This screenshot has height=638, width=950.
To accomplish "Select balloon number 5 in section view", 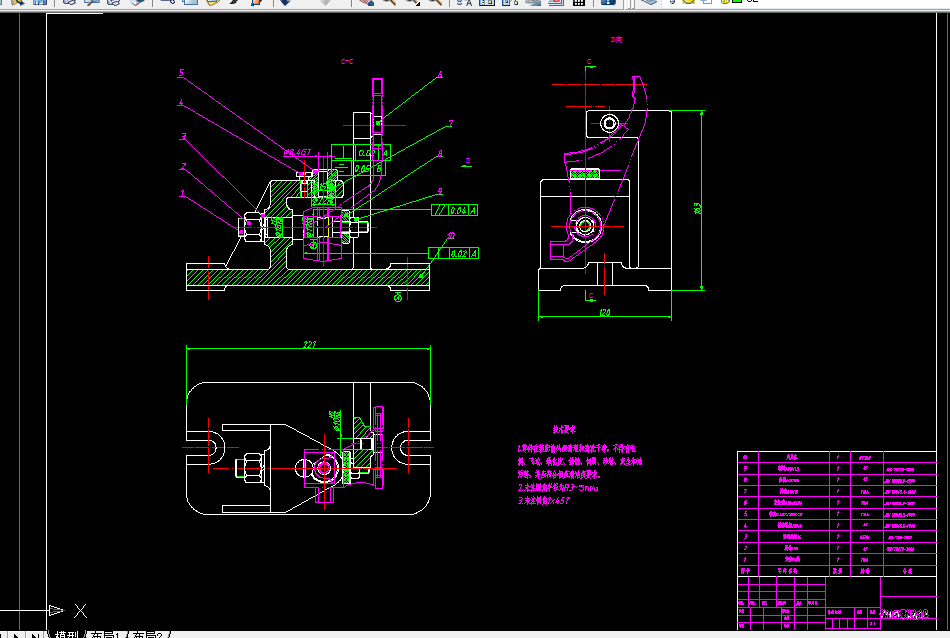I will point(181,73).
